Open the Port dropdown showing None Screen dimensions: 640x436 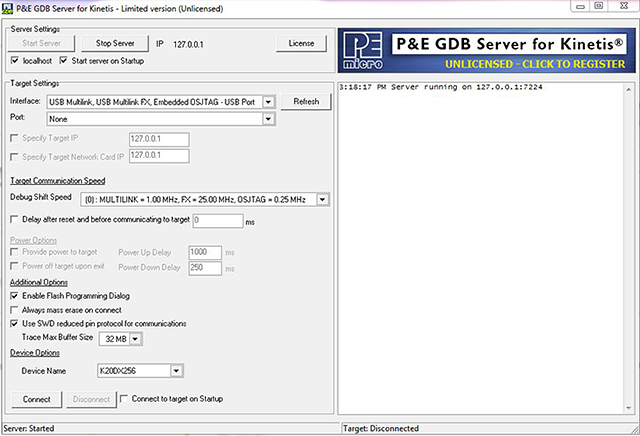pos(161,119)
